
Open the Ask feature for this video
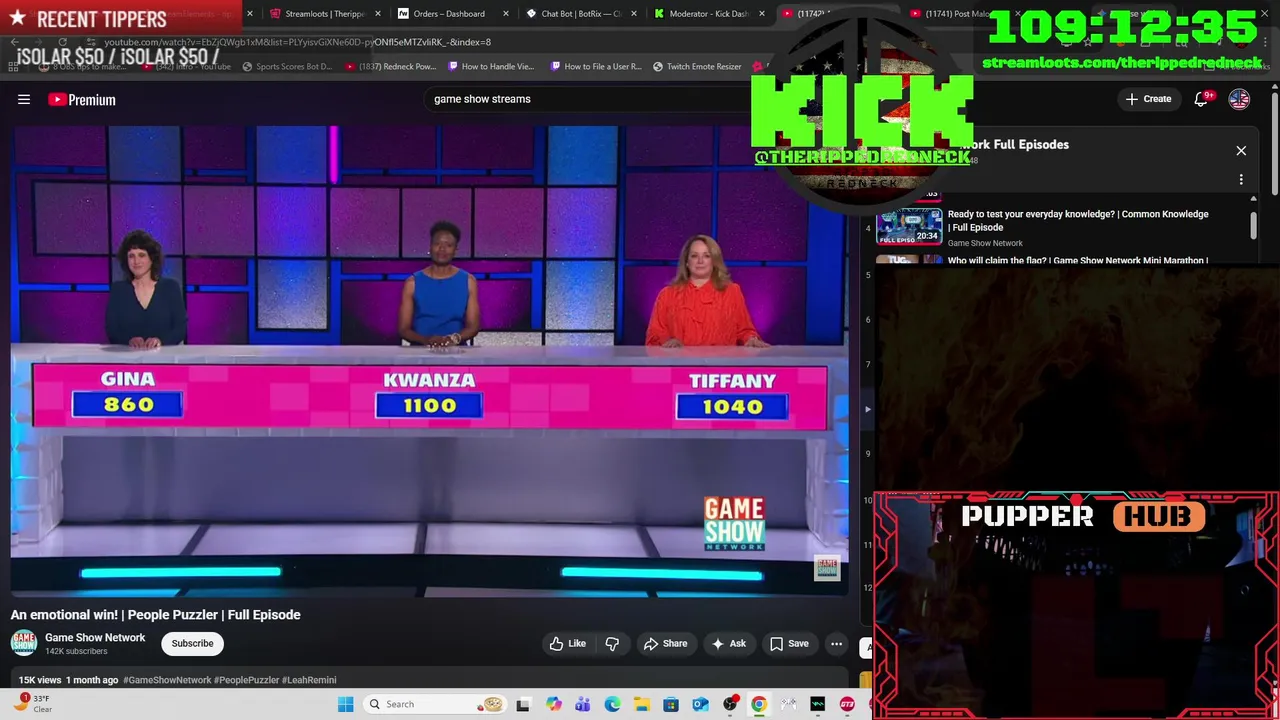[728, 644]
